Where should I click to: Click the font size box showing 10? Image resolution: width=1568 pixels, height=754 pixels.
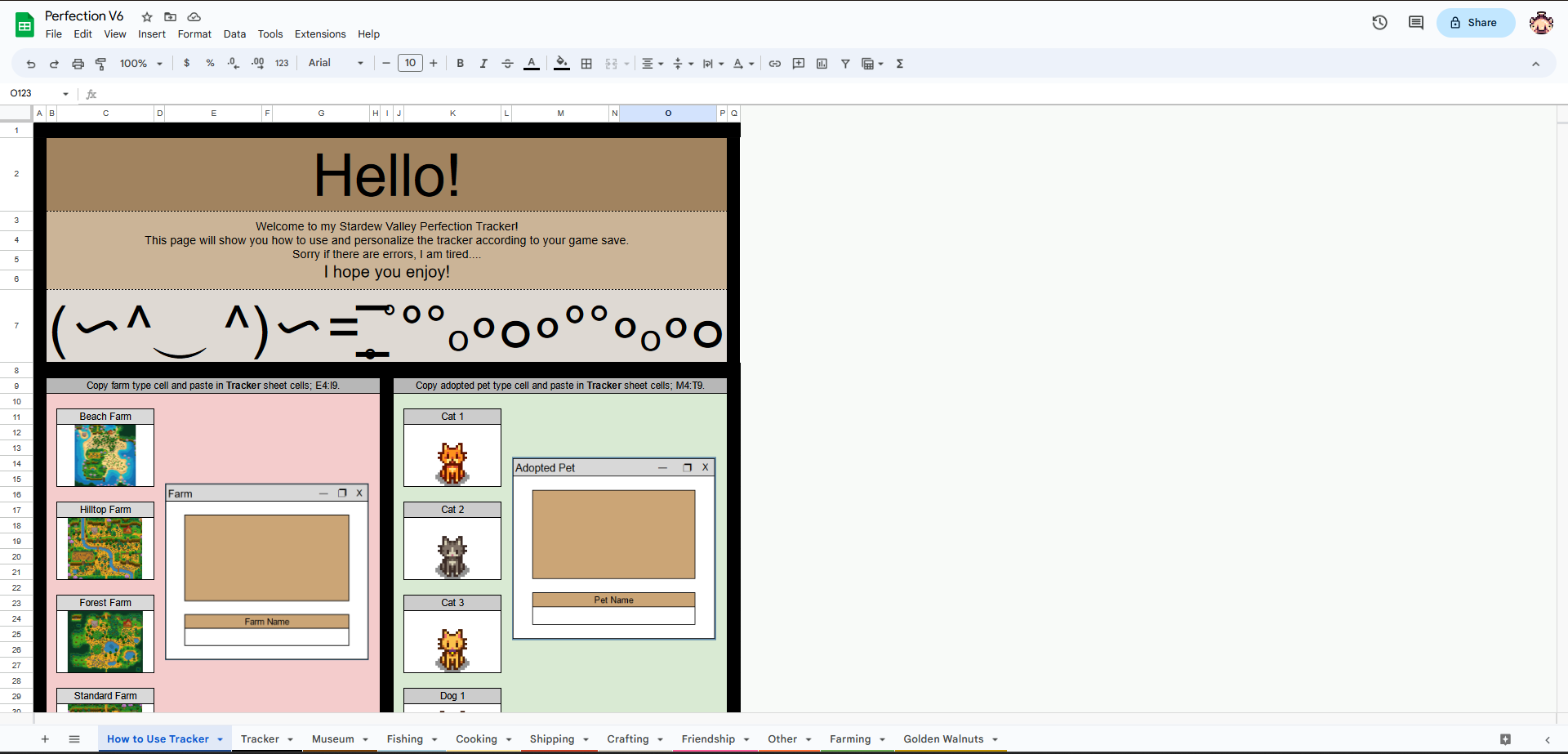pos(410,63)
